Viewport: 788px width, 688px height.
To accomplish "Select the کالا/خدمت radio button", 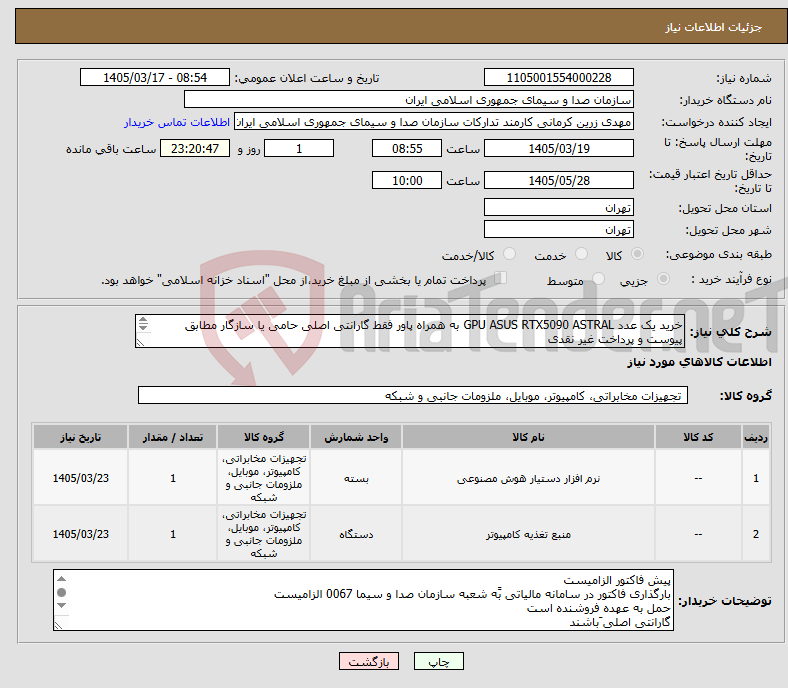I will click(509, 254).
